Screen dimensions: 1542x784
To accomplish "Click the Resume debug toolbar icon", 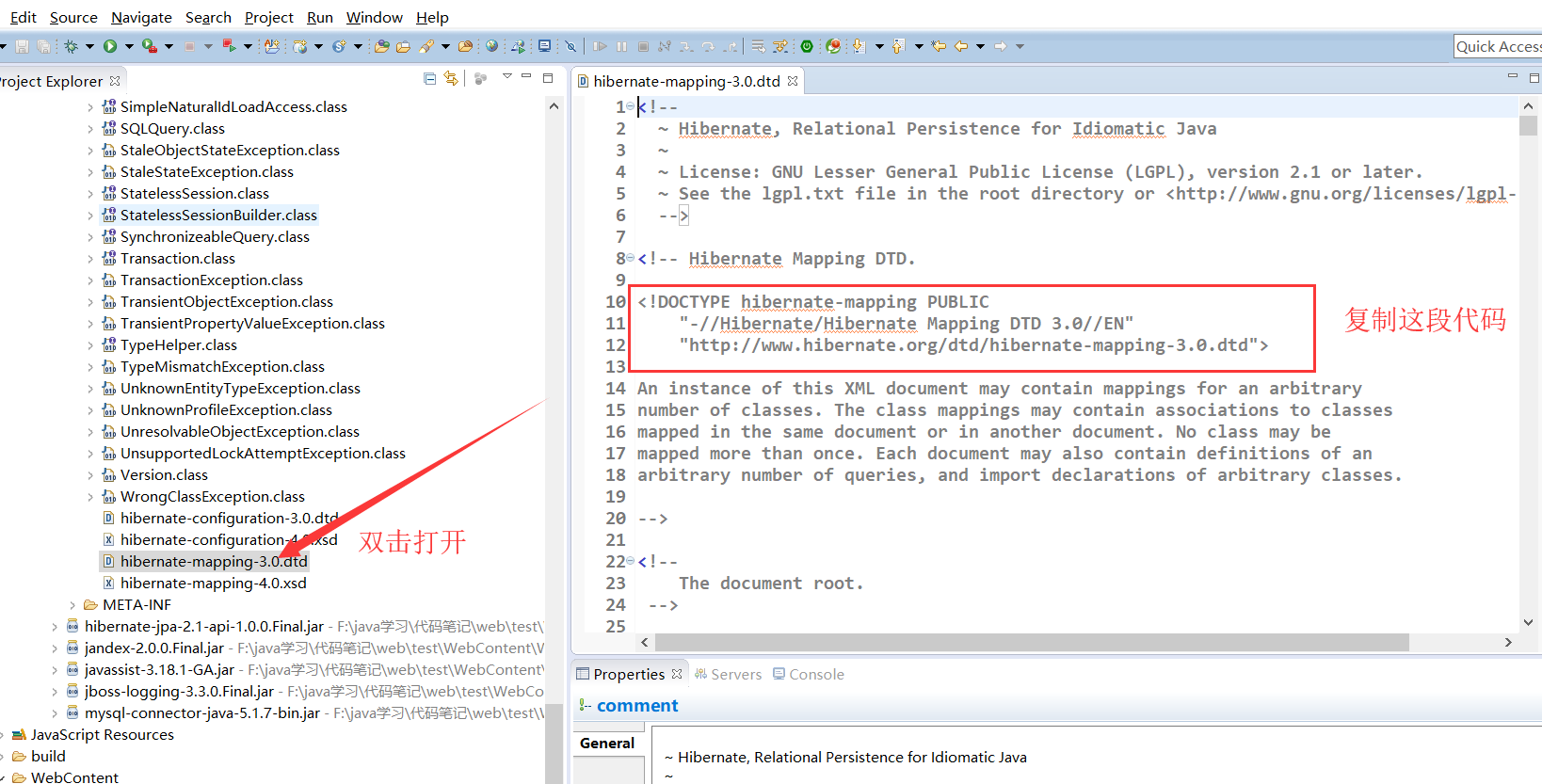I will click(x=600, y=46).
